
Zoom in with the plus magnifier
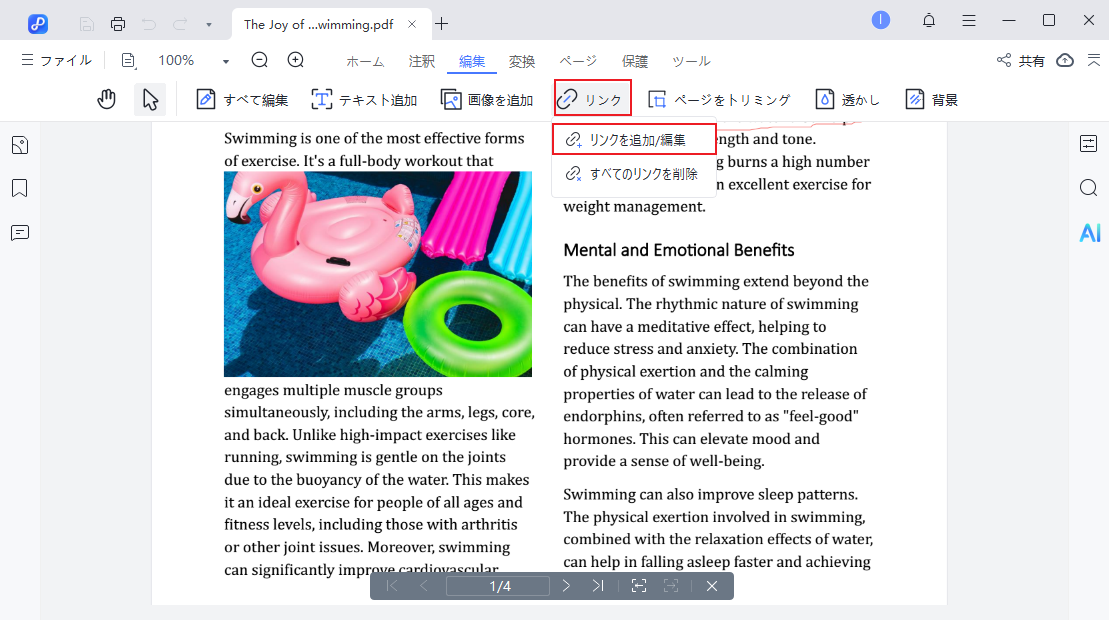[x=296, y=60]
